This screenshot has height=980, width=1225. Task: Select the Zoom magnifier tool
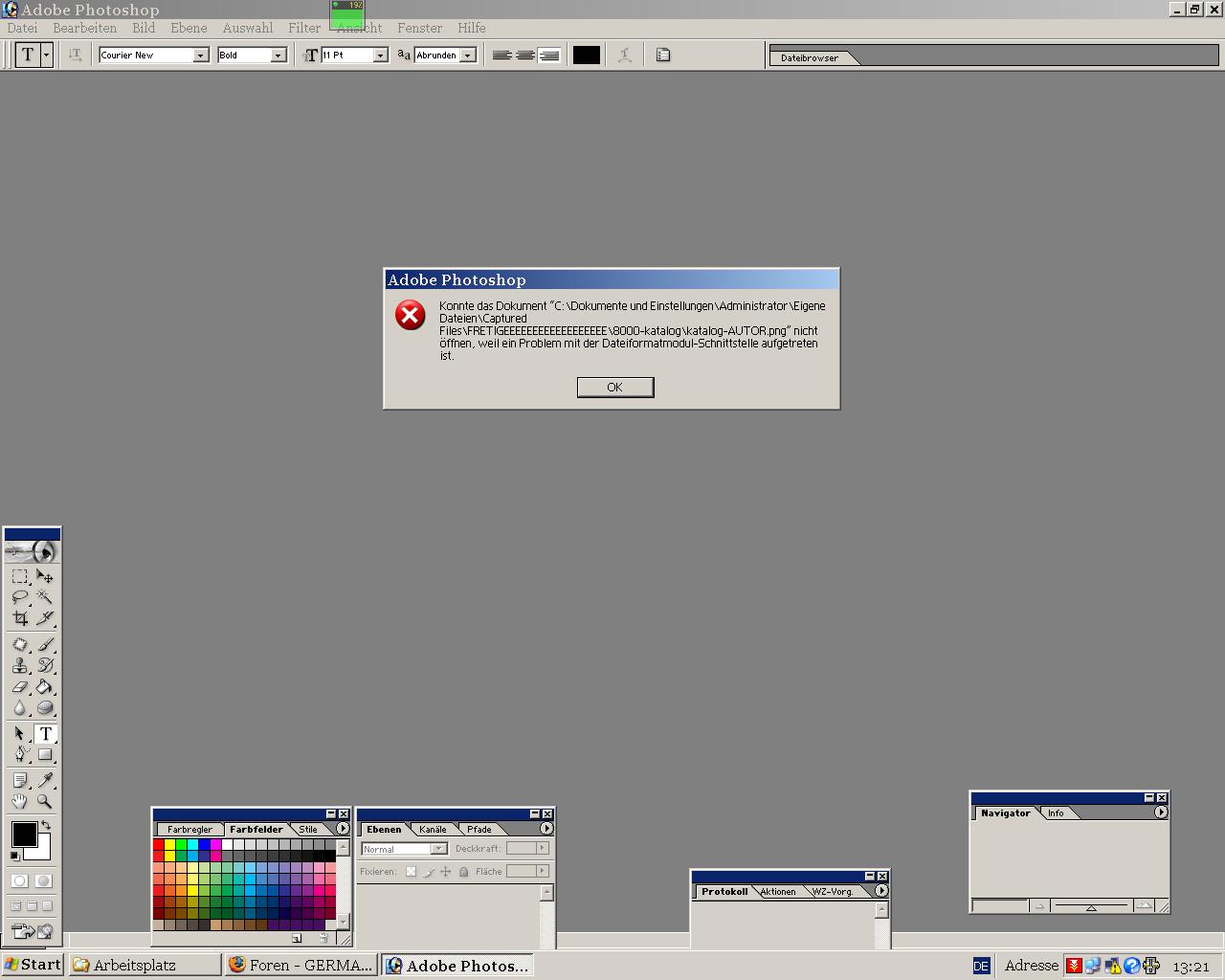(44, 802)
